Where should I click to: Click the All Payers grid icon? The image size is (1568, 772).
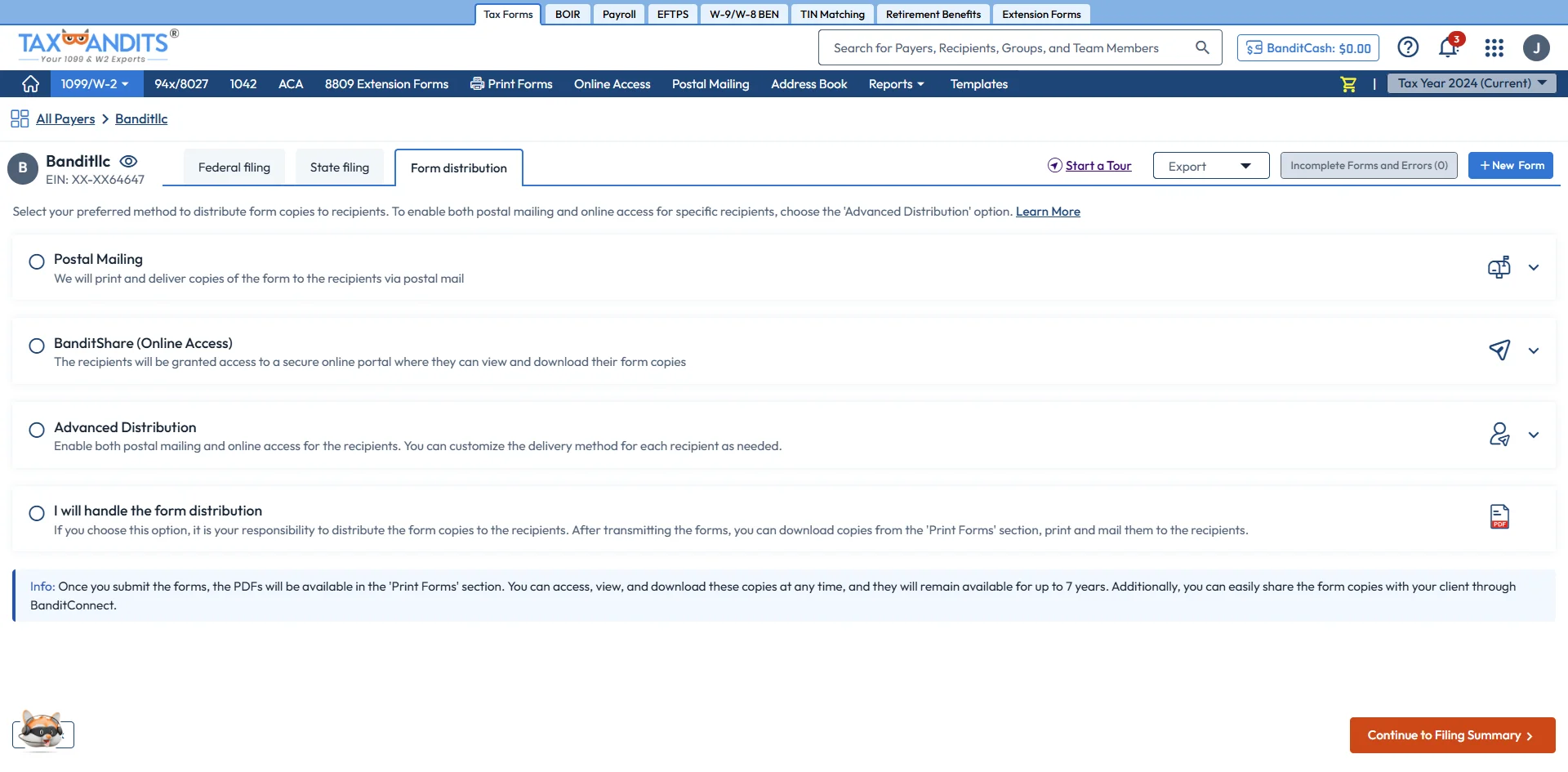click(20, 119)
